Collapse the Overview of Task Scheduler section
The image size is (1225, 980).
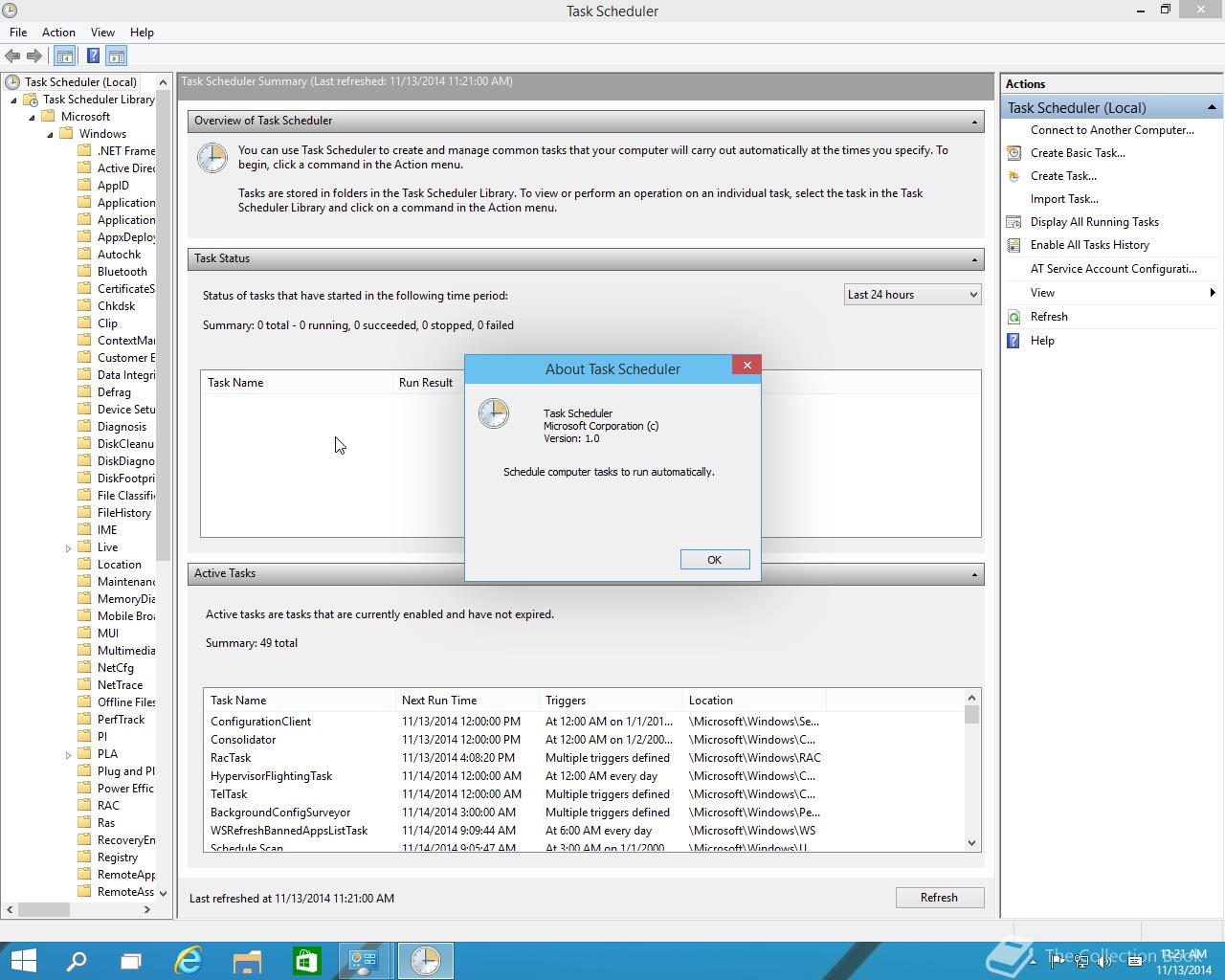pyautogui.click(x=974, y=122)
